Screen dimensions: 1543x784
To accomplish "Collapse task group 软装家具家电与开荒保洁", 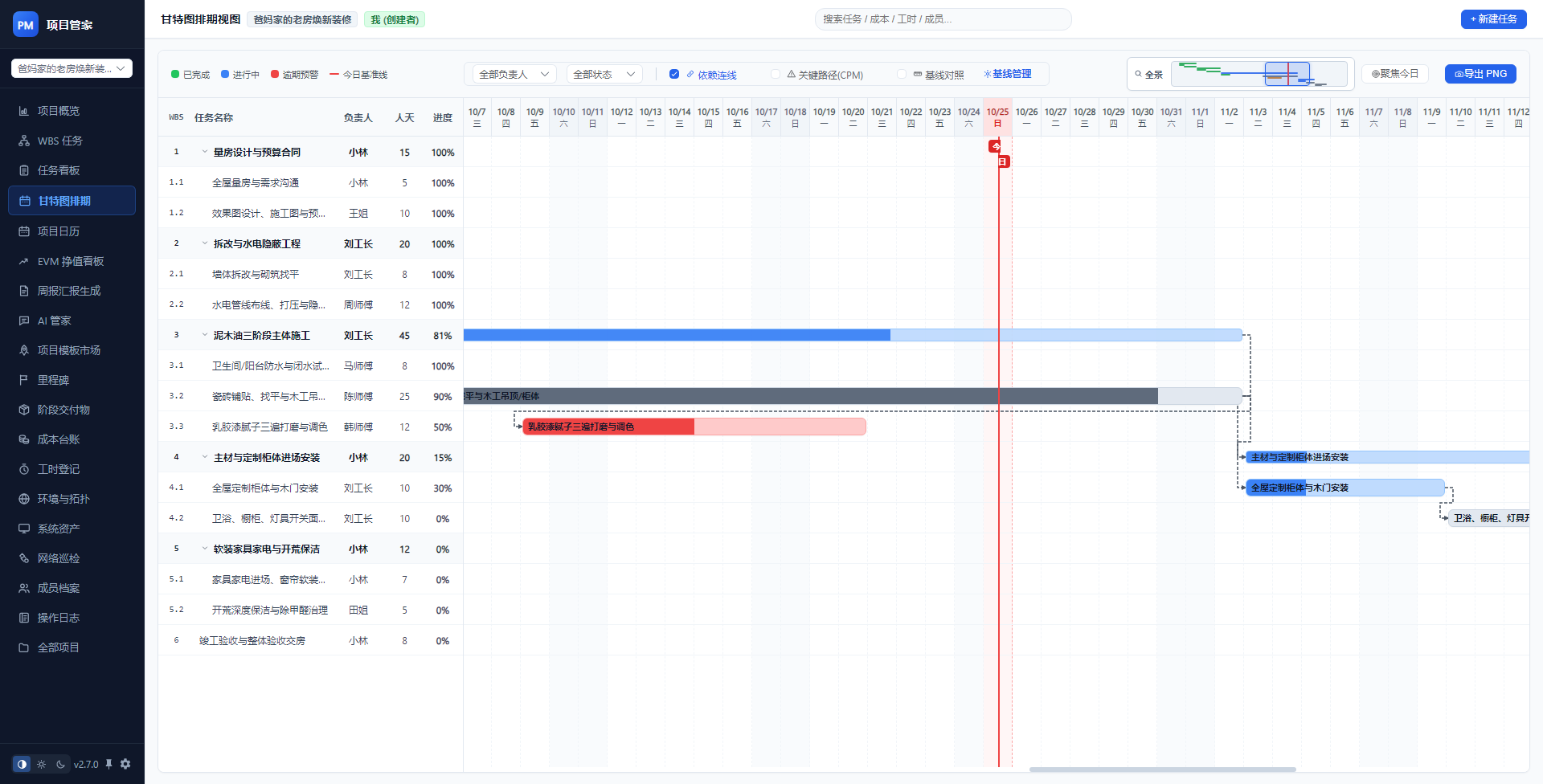I will [x=204, y=549].
